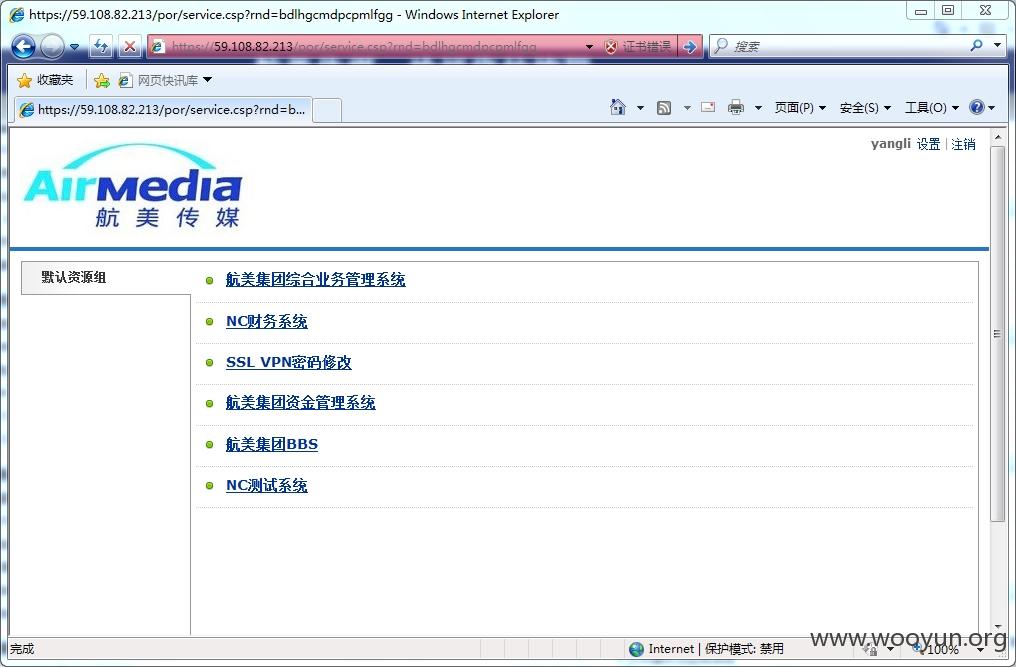Open the 页面(P) Page menu
Viewport: 1016px width, 667px height.
[x=800, y=108]
